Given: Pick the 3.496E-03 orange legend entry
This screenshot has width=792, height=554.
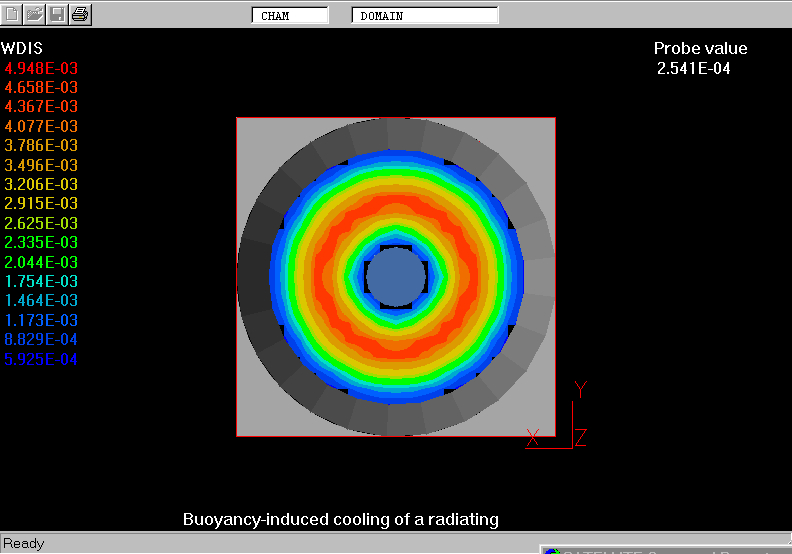Looking at the screenshot, I should [x=41, y=165].
